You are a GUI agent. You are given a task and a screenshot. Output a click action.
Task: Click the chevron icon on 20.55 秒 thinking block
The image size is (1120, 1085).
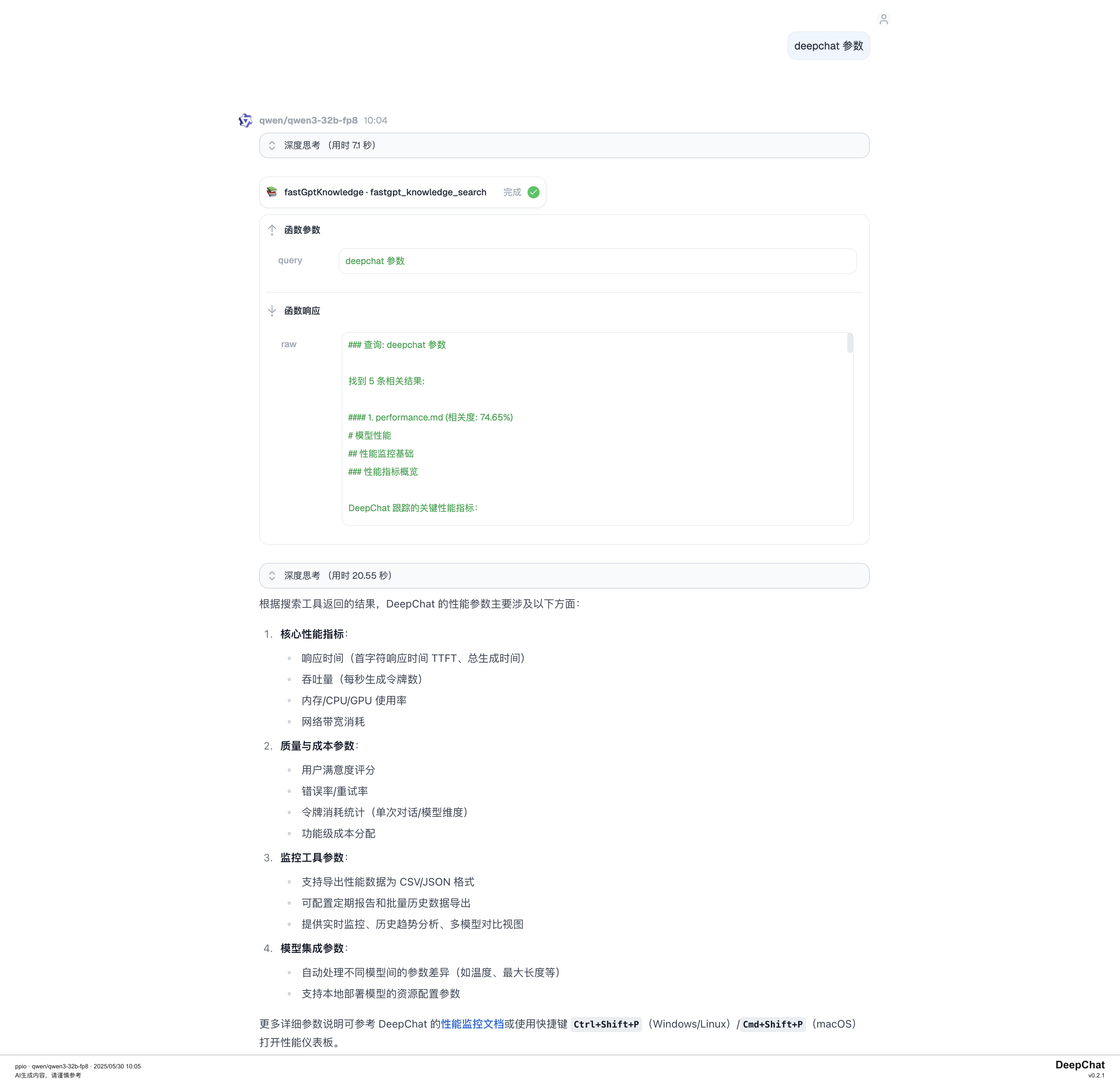tap(272, 575)
